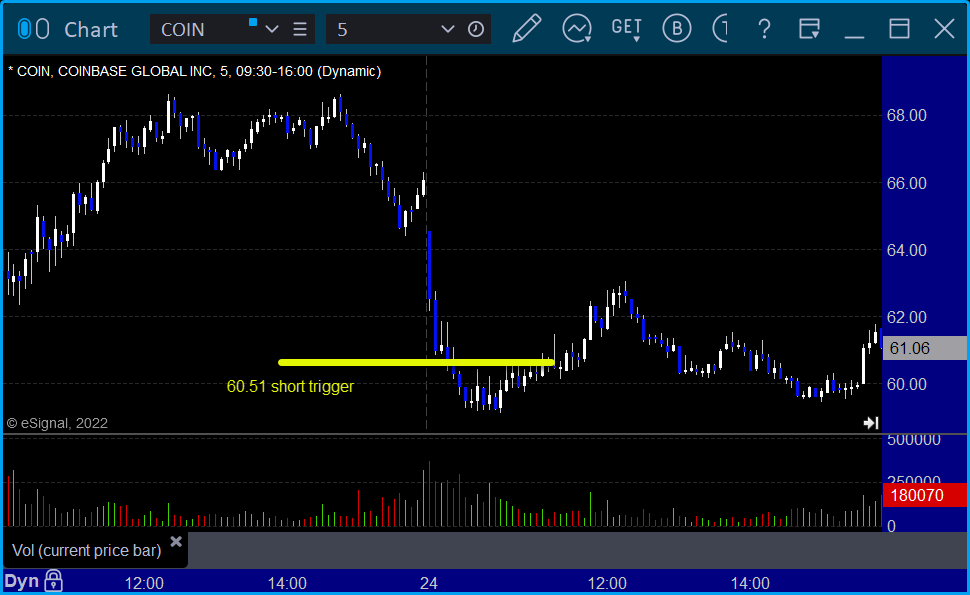
Task: Click the 68.00 price axis label
Action: (907, 116)
